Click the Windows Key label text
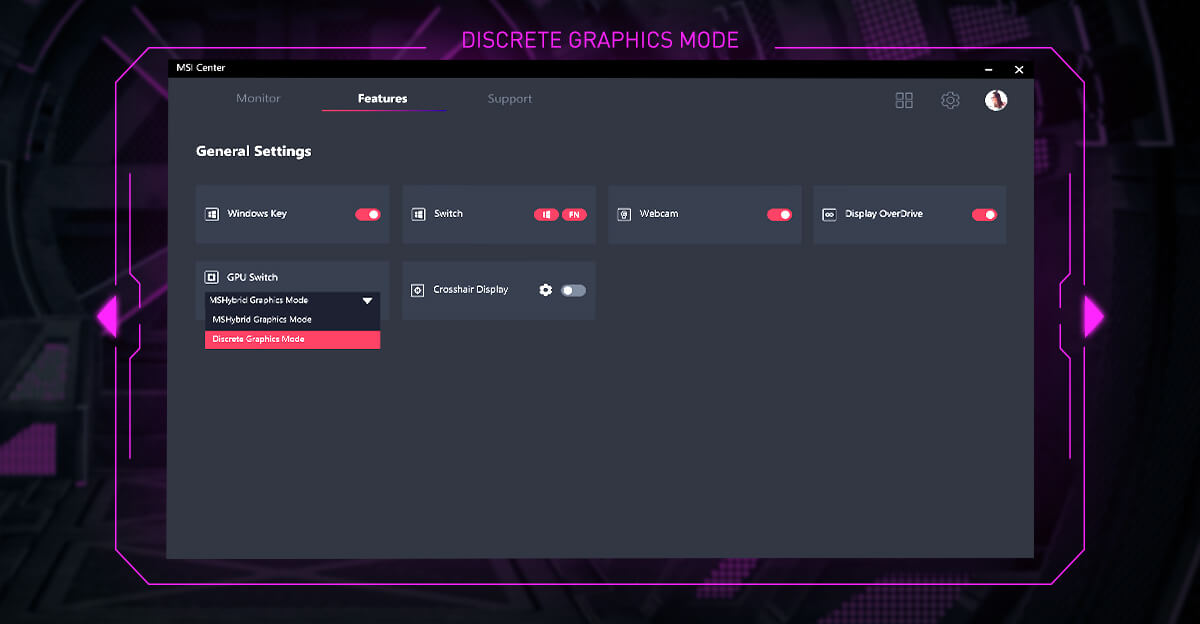The width and height of the screenshot is (1200, 624). 257,214
